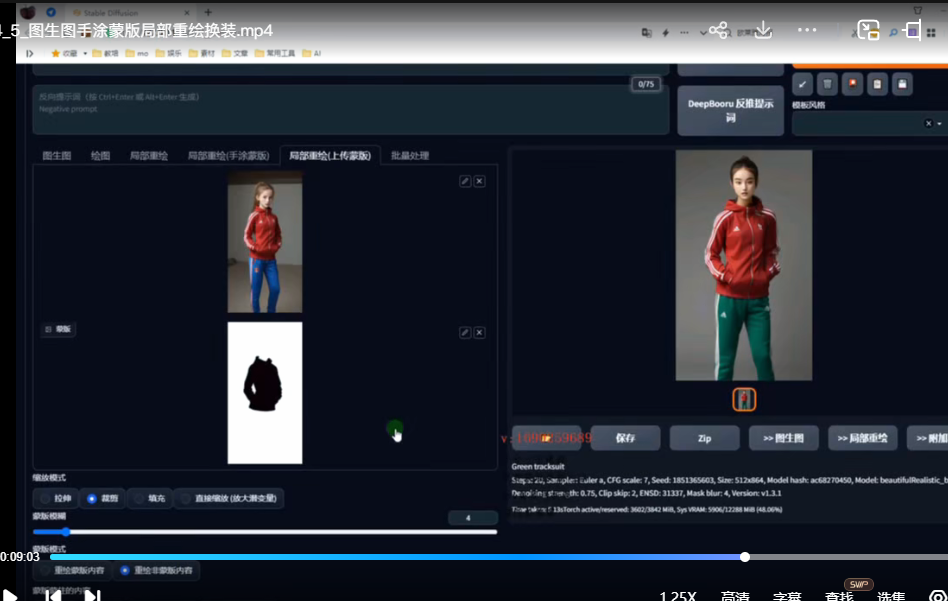This screenshot has width=948, height=601.
Task: Remove the uploaded source image with X
Action: pos(479,181)
